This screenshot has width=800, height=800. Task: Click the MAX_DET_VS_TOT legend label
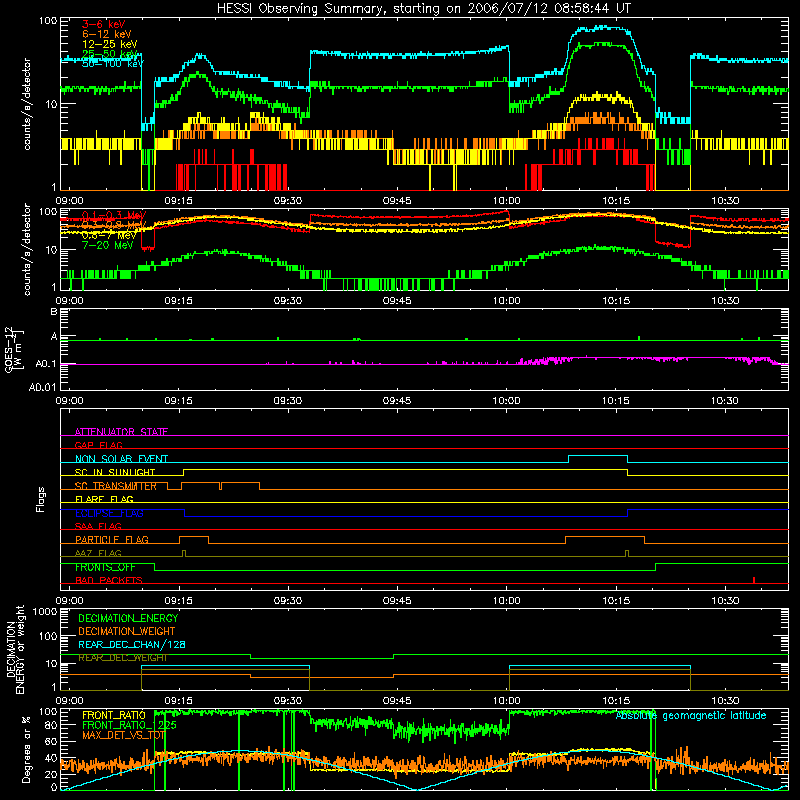click(x=123, y=735)
